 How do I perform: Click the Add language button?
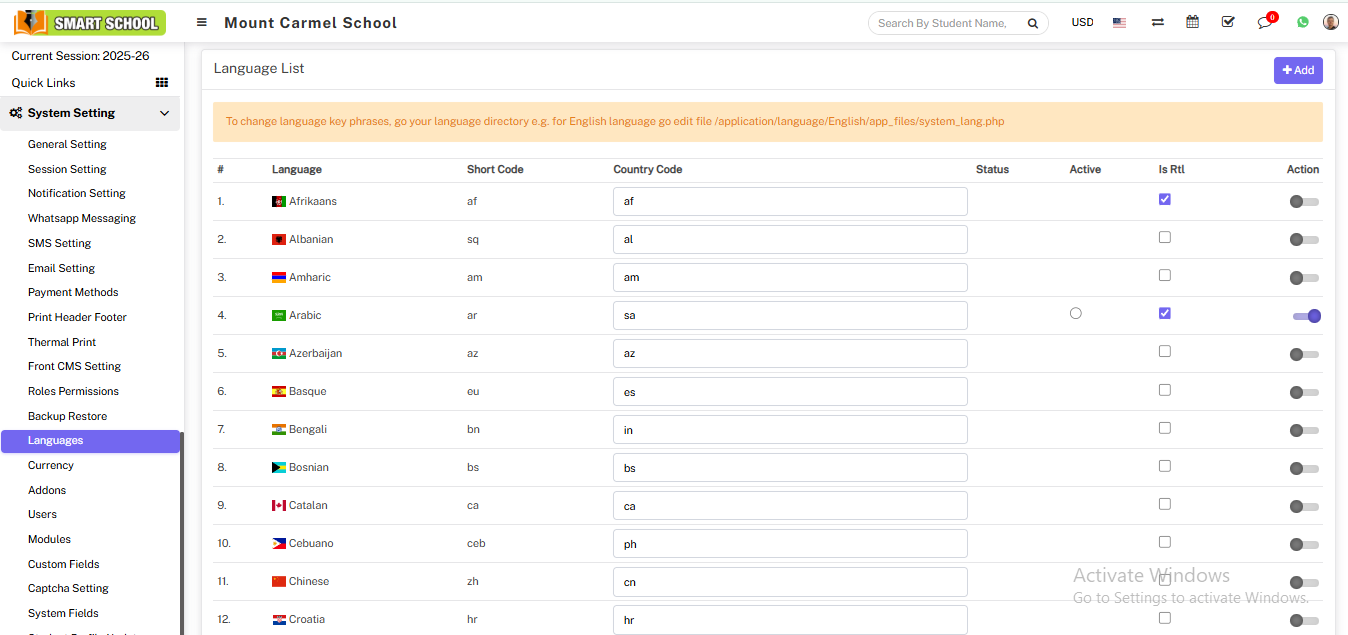click(x=1297, y=70)
